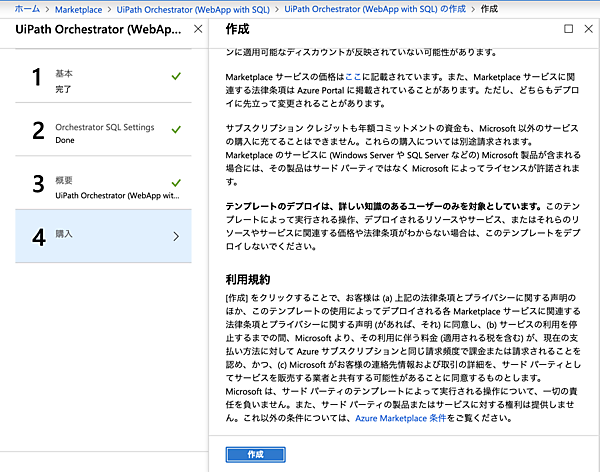
Task: Go to ホーム in breadcrumb
Action: [x=27, y=7]
